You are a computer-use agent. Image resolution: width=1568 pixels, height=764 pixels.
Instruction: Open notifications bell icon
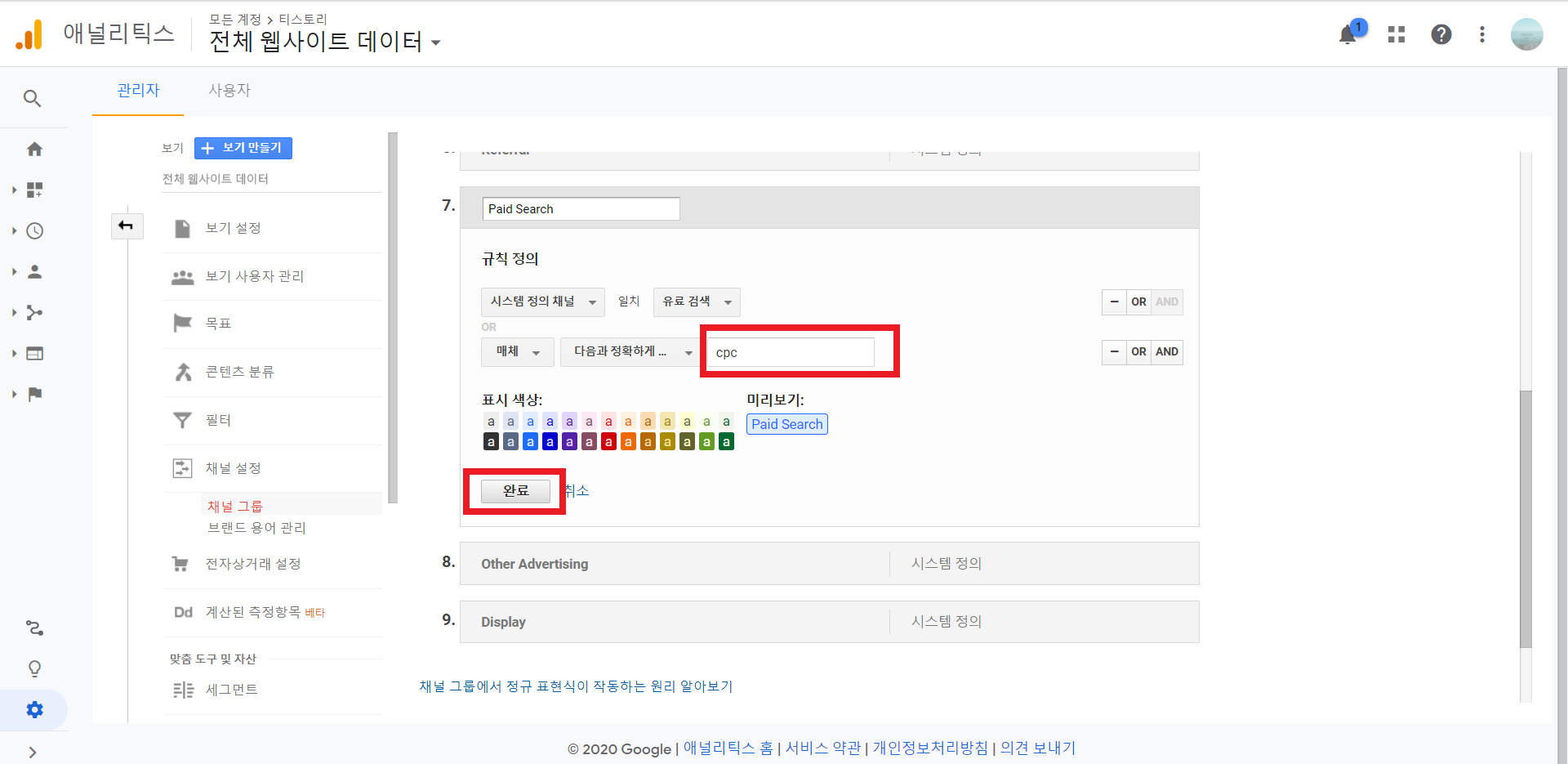point(1347,34)
